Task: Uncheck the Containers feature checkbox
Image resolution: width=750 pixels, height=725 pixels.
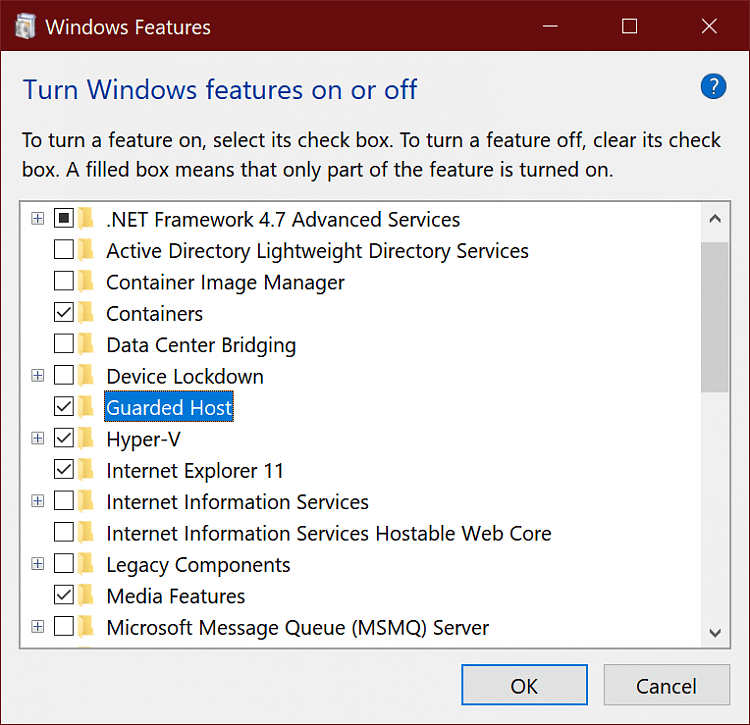Action: pos(64,312)
